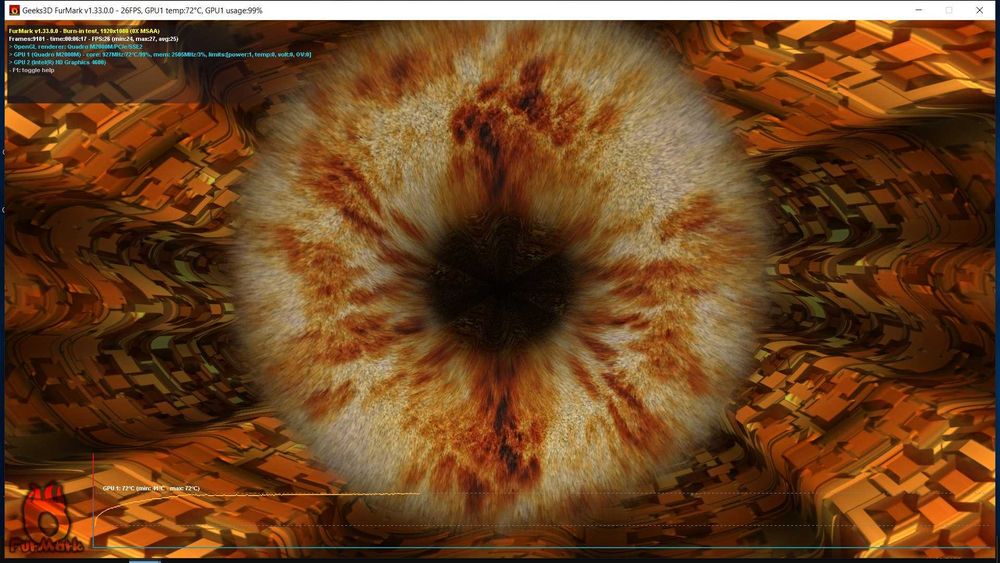Click the FurMark flame logo watermark
The width and height of the screenshot is (1000, 563).
pyautogui.click(x=46, y=518)
